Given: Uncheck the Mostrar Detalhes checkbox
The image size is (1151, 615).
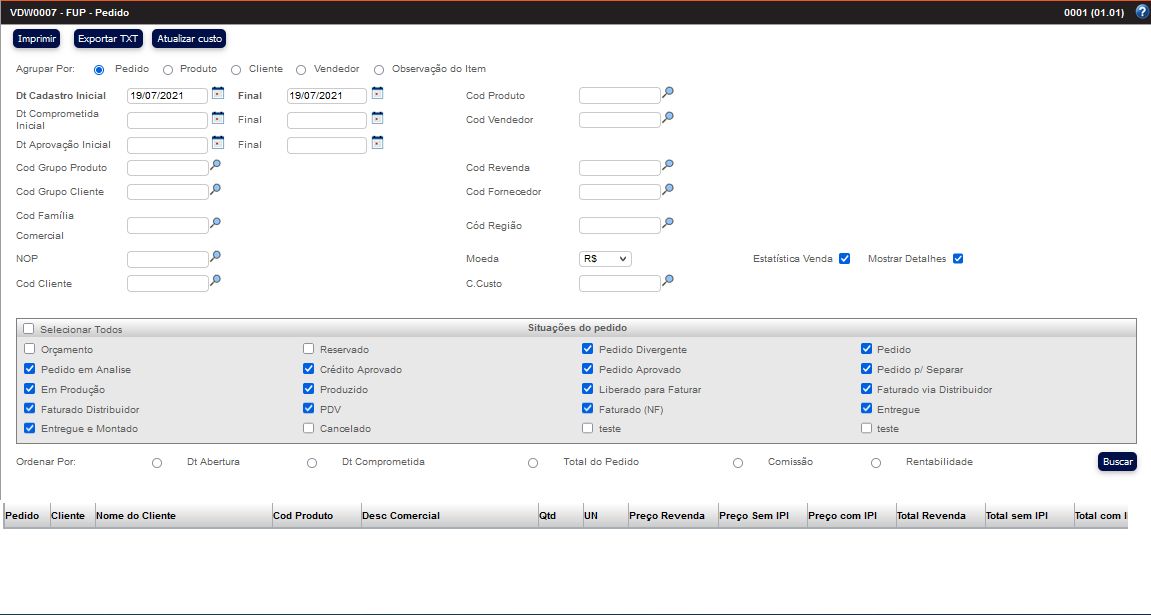Looking at the screenshot, I should (957, 259).
